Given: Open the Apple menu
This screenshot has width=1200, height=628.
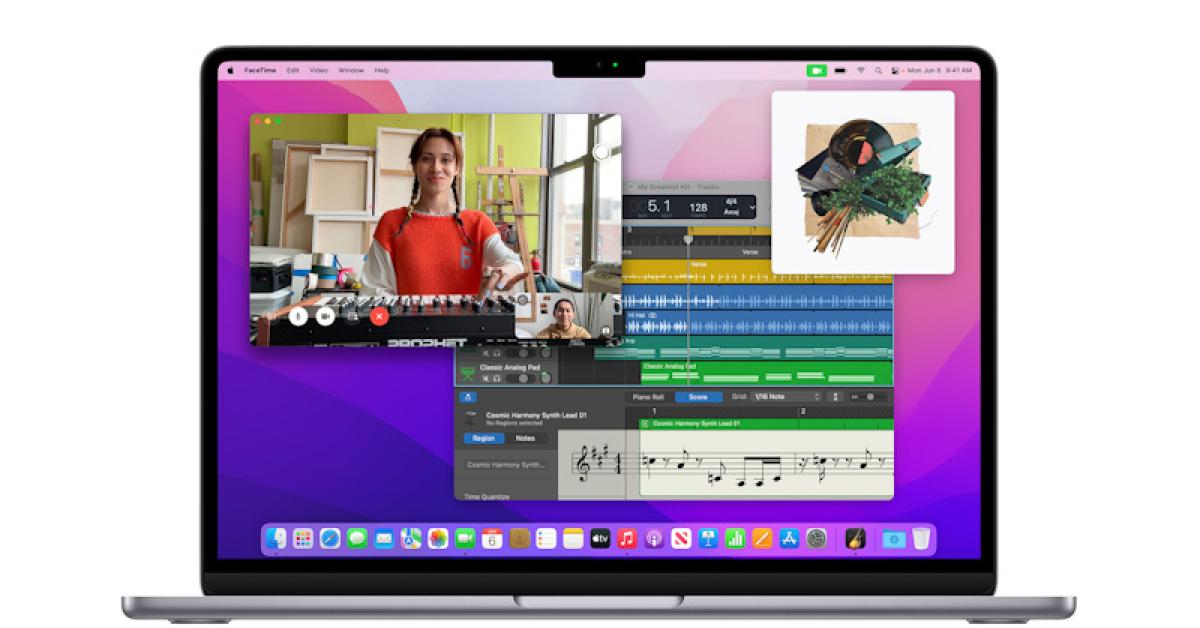Looking at the screenshot, I should [230, 71].
